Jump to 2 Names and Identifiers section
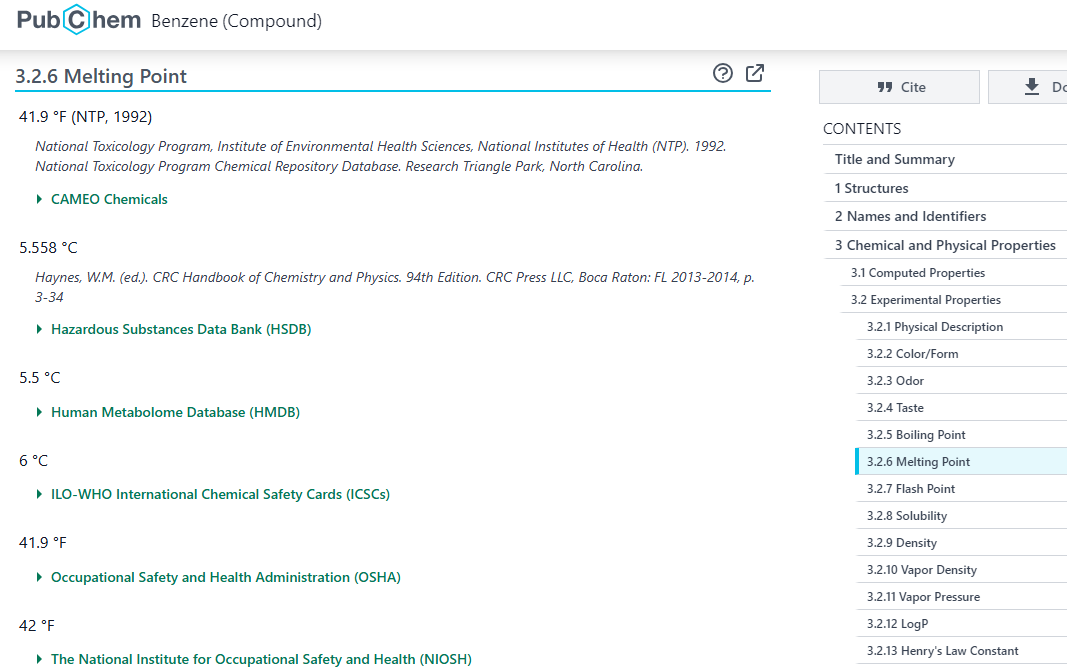1067x671 pixels. [910, 216]
